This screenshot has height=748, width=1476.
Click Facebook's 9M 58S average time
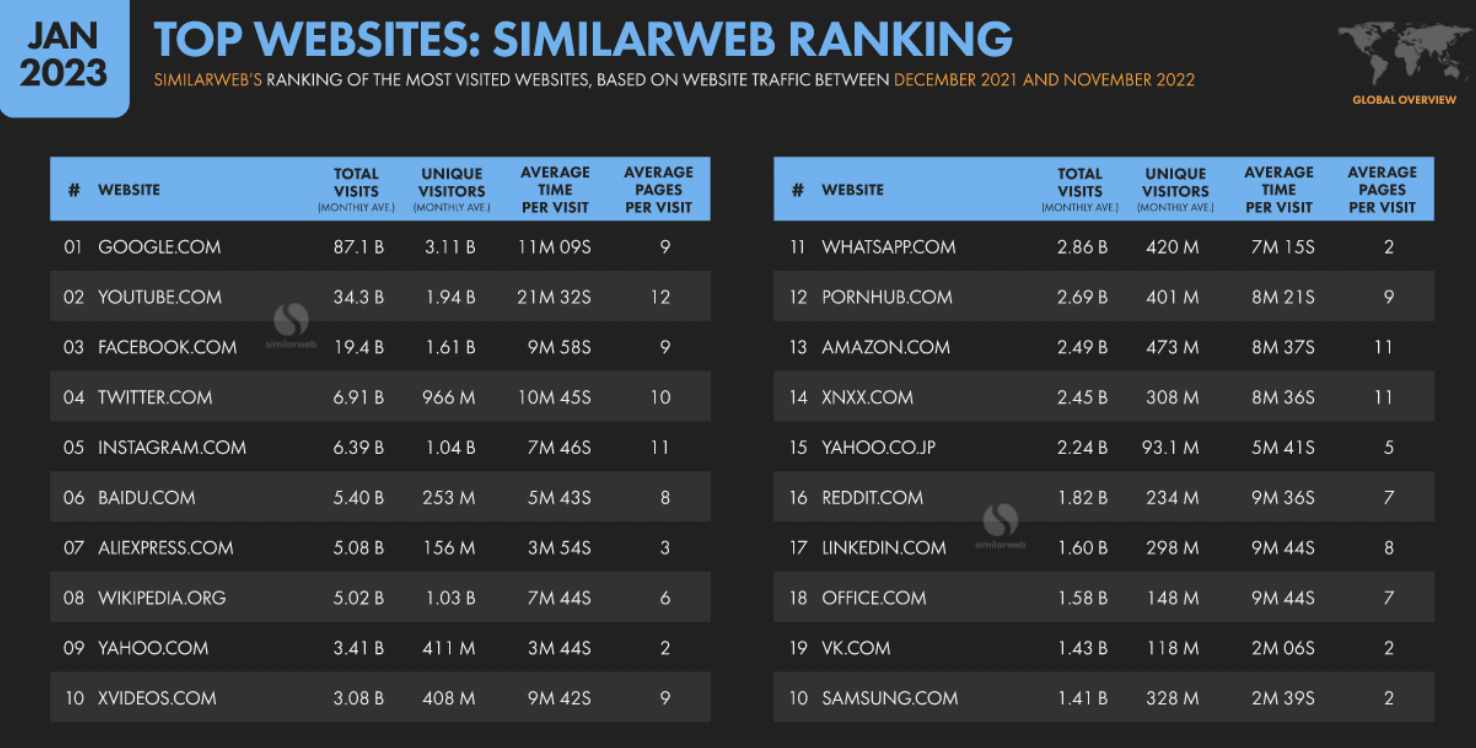[560, 347]
